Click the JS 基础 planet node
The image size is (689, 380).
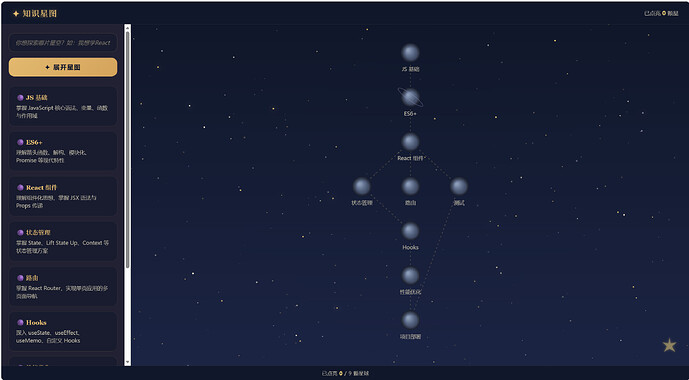[410, 53]
